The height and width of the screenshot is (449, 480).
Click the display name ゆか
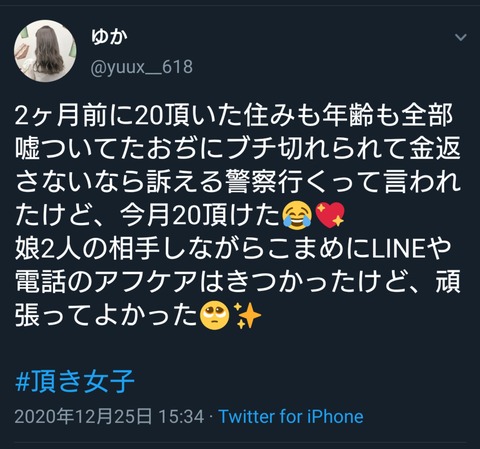coord(109,36)
